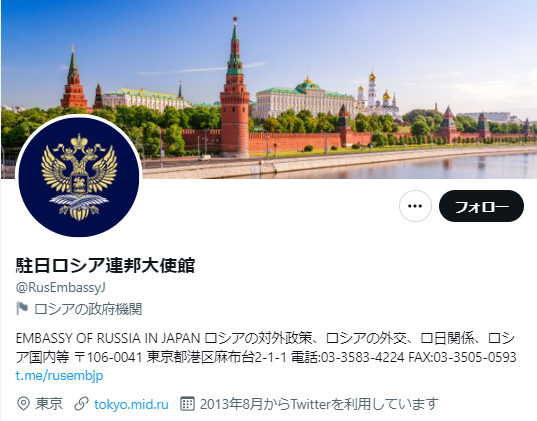
Task: Click the calendar icon beside join date
Action: [187, 404]
